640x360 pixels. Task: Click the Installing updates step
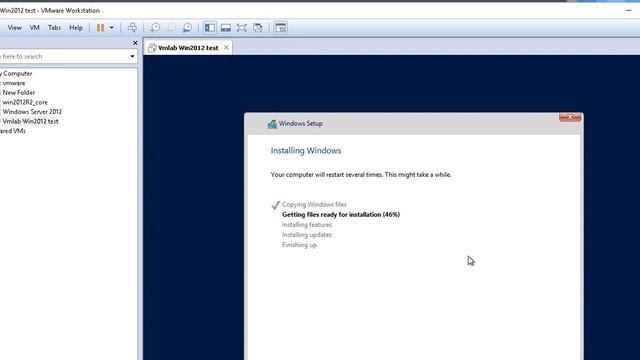(307, 235)
